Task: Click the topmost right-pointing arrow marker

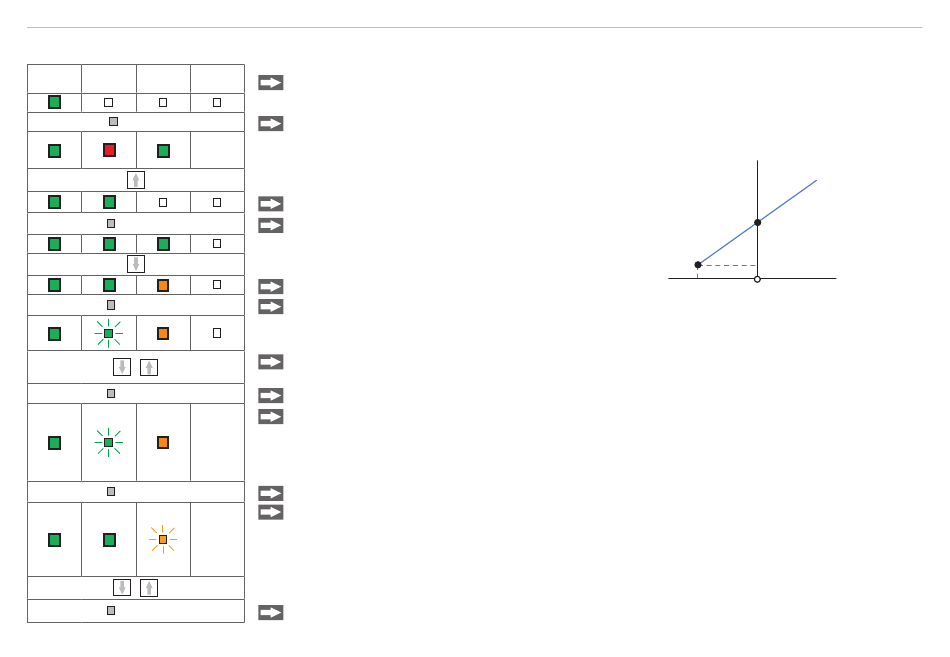Action: click(271, 82)
